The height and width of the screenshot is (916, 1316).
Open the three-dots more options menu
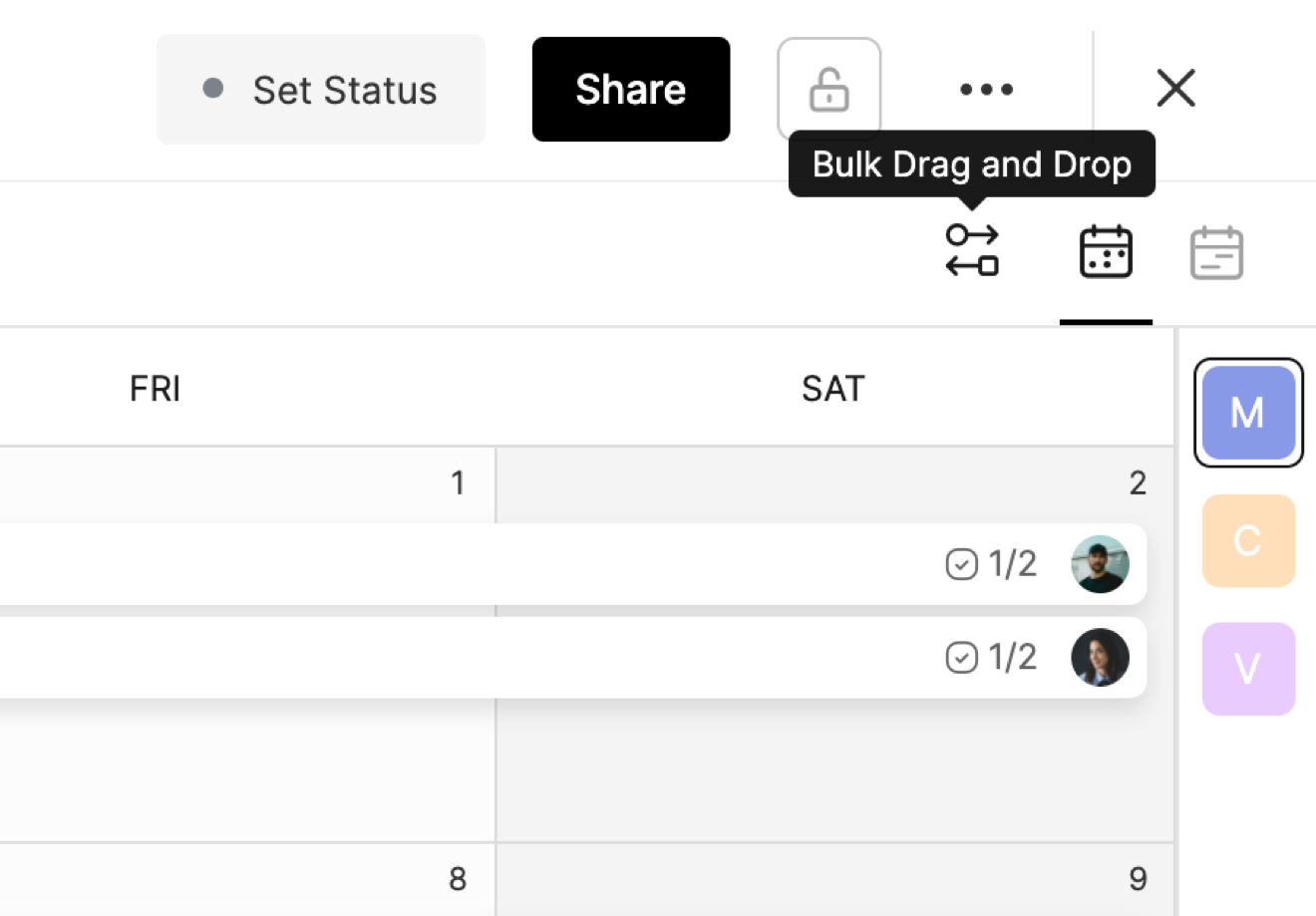point(986,90)
